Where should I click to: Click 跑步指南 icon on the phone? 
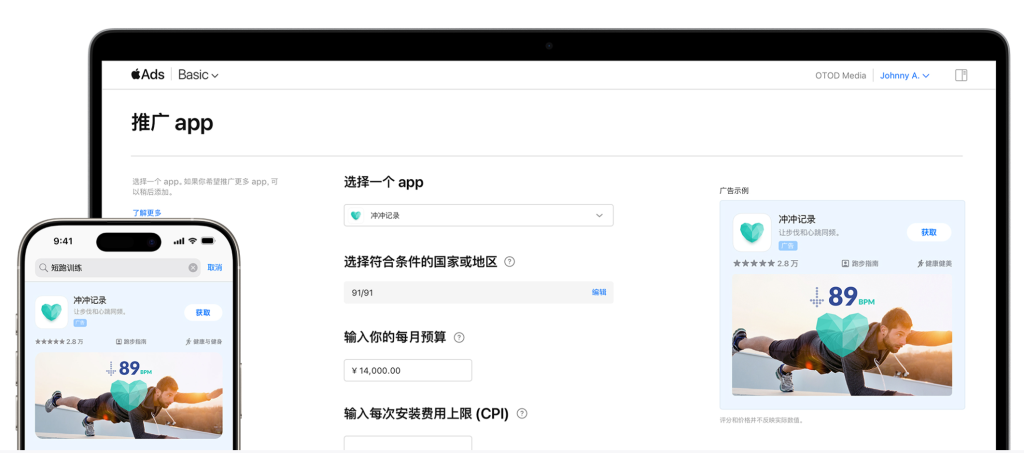pos(119,341)
